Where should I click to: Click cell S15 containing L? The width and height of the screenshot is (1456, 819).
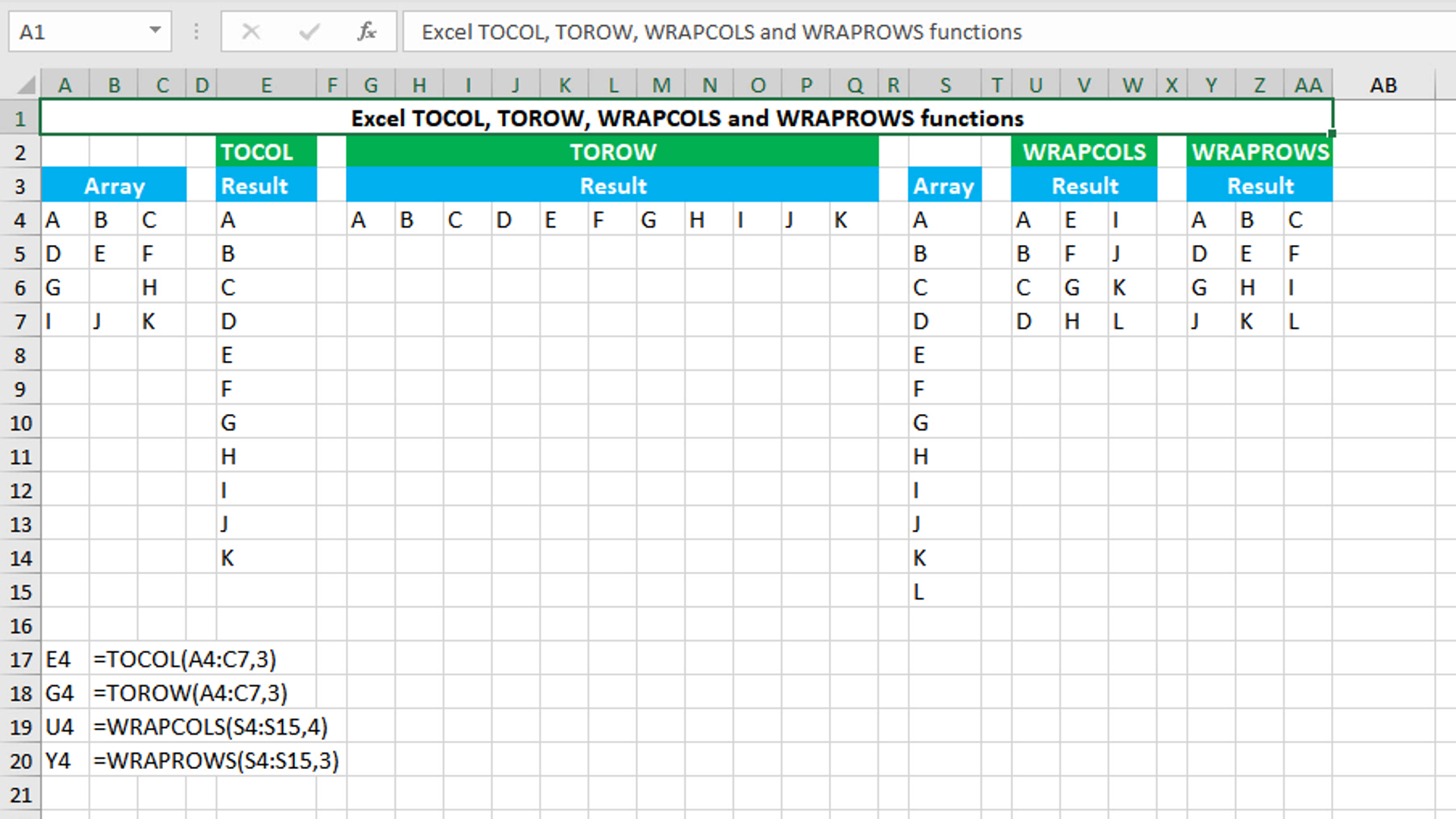pyautogui.click(x=945, y=592)
